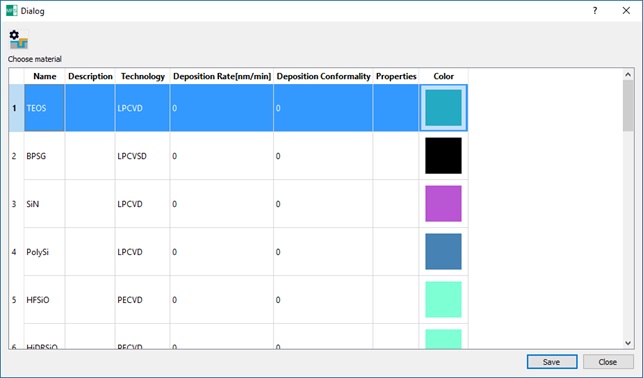
Task: Click deposition conformality cell for PolySi
Action: click(x=323, y=252)
